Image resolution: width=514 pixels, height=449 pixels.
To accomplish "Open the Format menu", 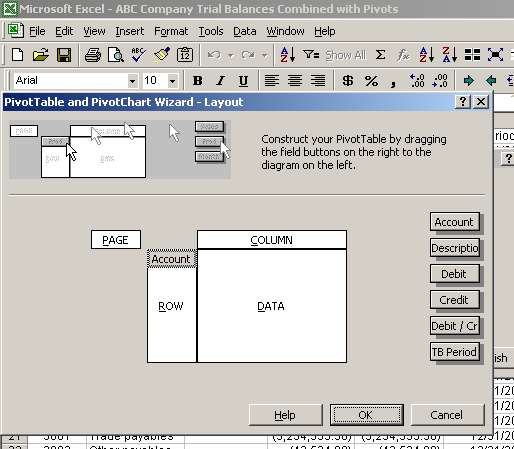I will 171,31.
